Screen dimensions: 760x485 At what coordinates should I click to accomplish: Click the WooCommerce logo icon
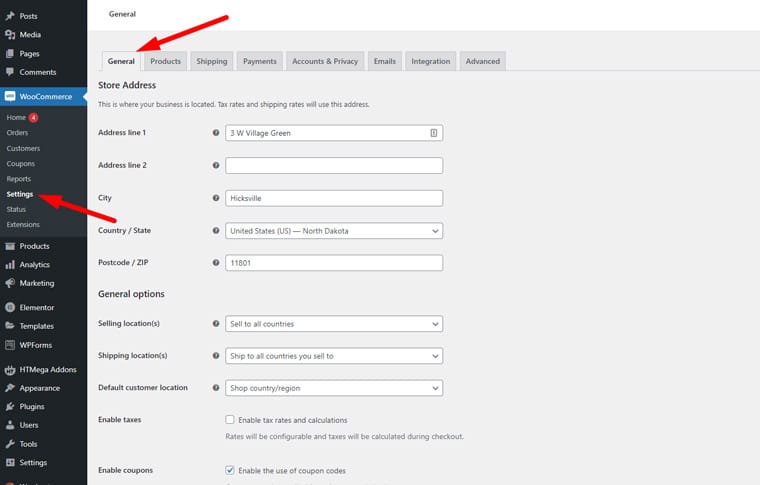[10, 96]
